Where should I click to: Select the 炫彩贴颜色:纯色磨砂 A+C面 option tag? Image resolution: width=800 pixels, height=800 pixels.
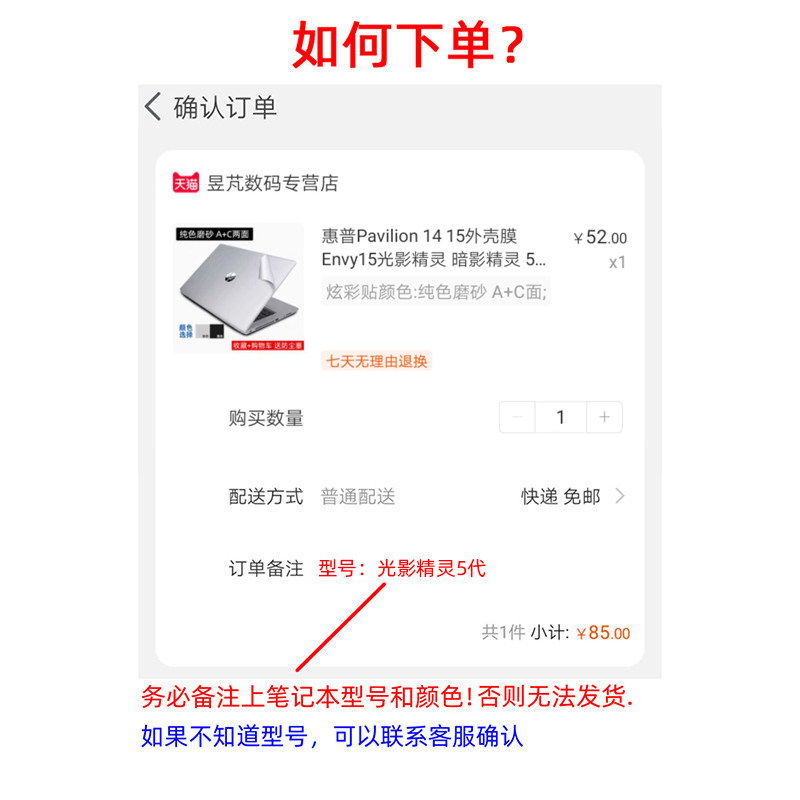(436, 292)
